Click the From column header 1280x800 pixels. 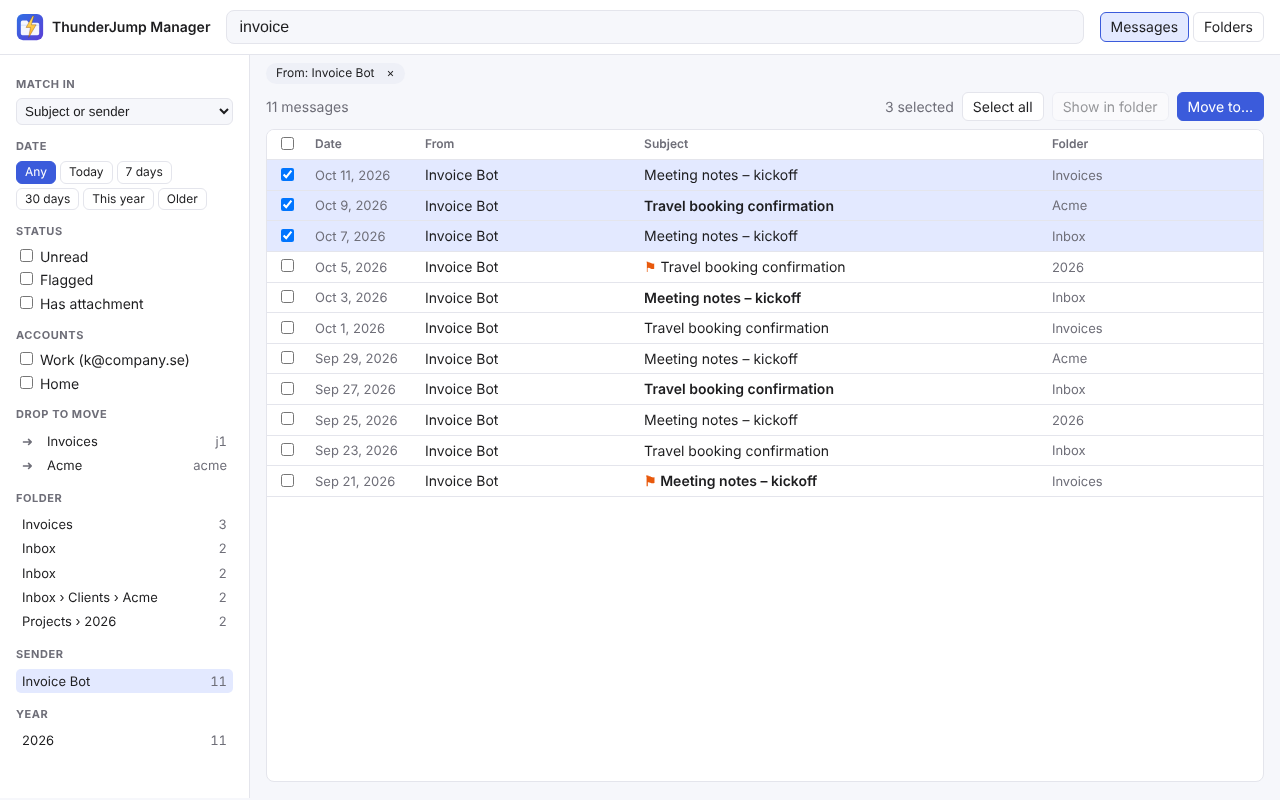pyautogui.click(x=439, y=144)
